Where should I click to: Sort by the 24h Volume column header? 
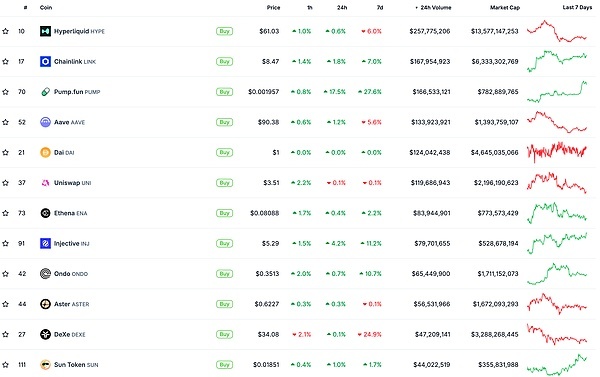click(433, 7)
